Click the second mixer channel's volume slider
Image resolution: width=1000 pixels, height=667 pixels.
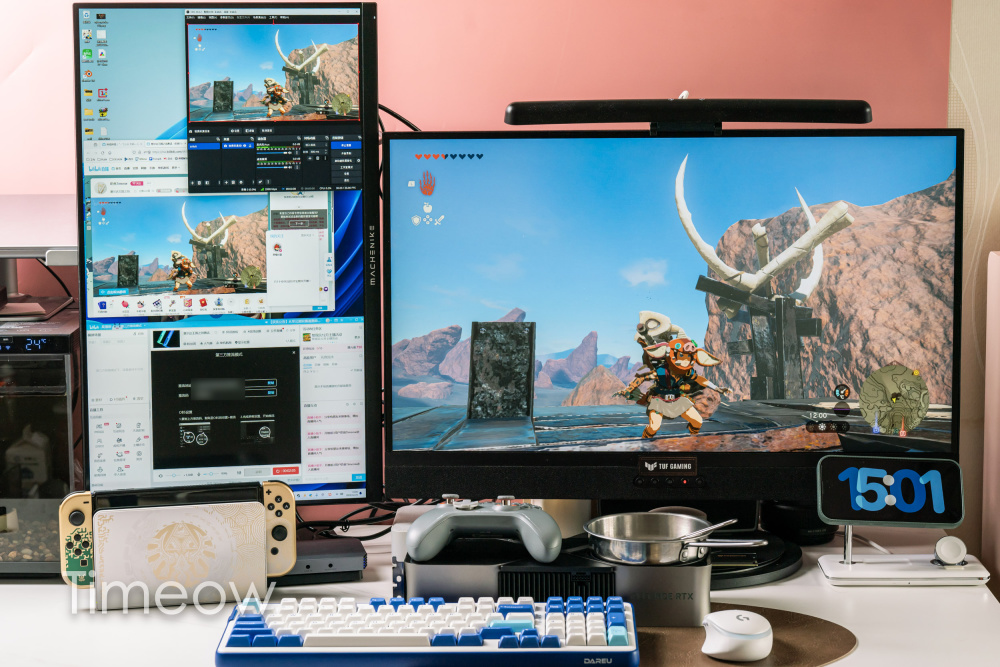pos(272,167)
